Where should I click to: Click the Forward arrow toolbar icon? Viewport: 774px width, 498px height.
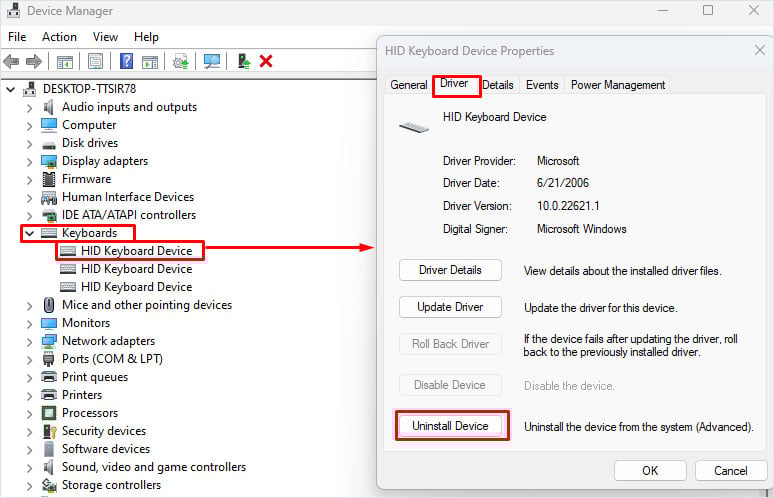click(x=34, y=62)
